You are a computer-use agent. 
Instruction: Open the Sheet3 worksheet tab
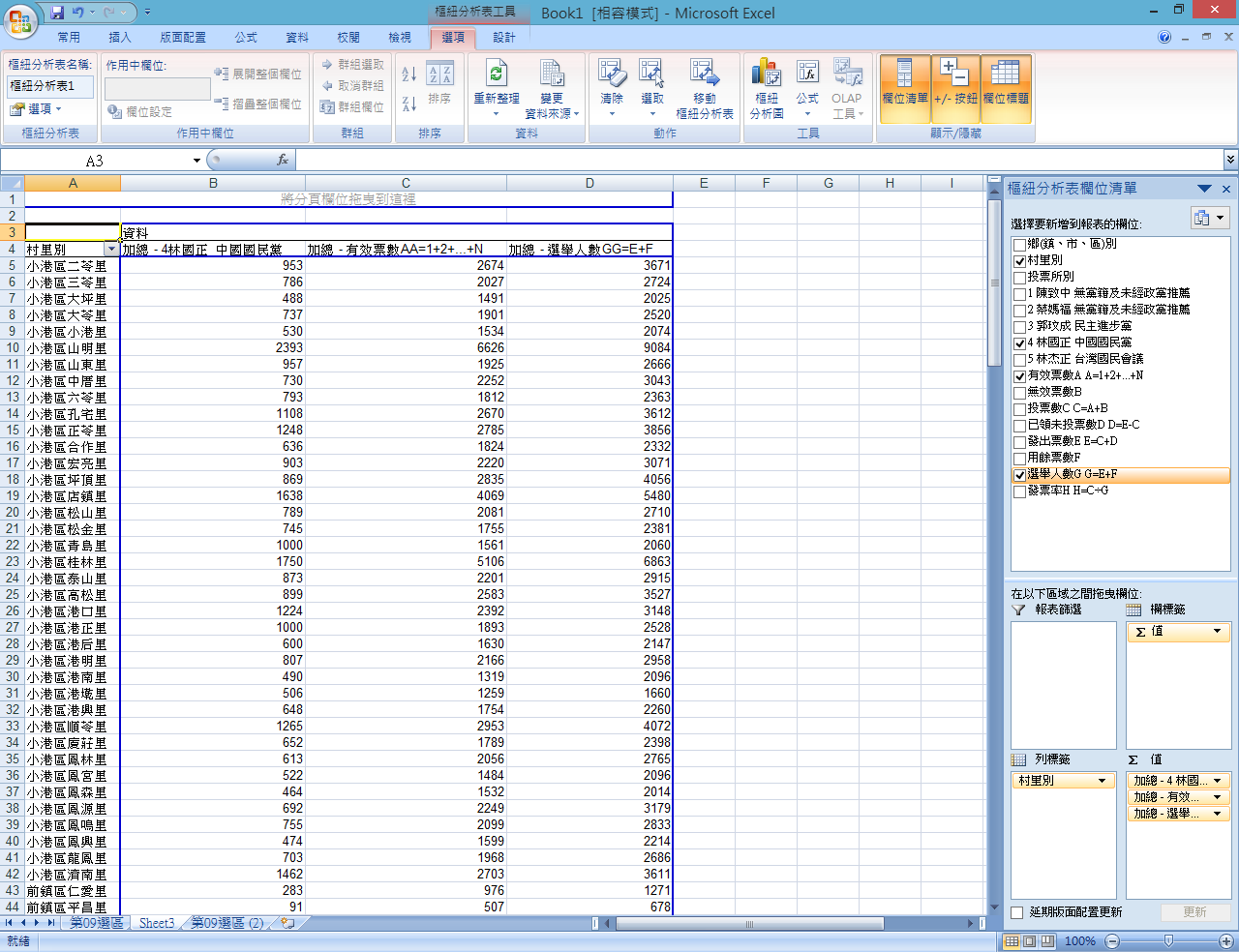[156, 923]
